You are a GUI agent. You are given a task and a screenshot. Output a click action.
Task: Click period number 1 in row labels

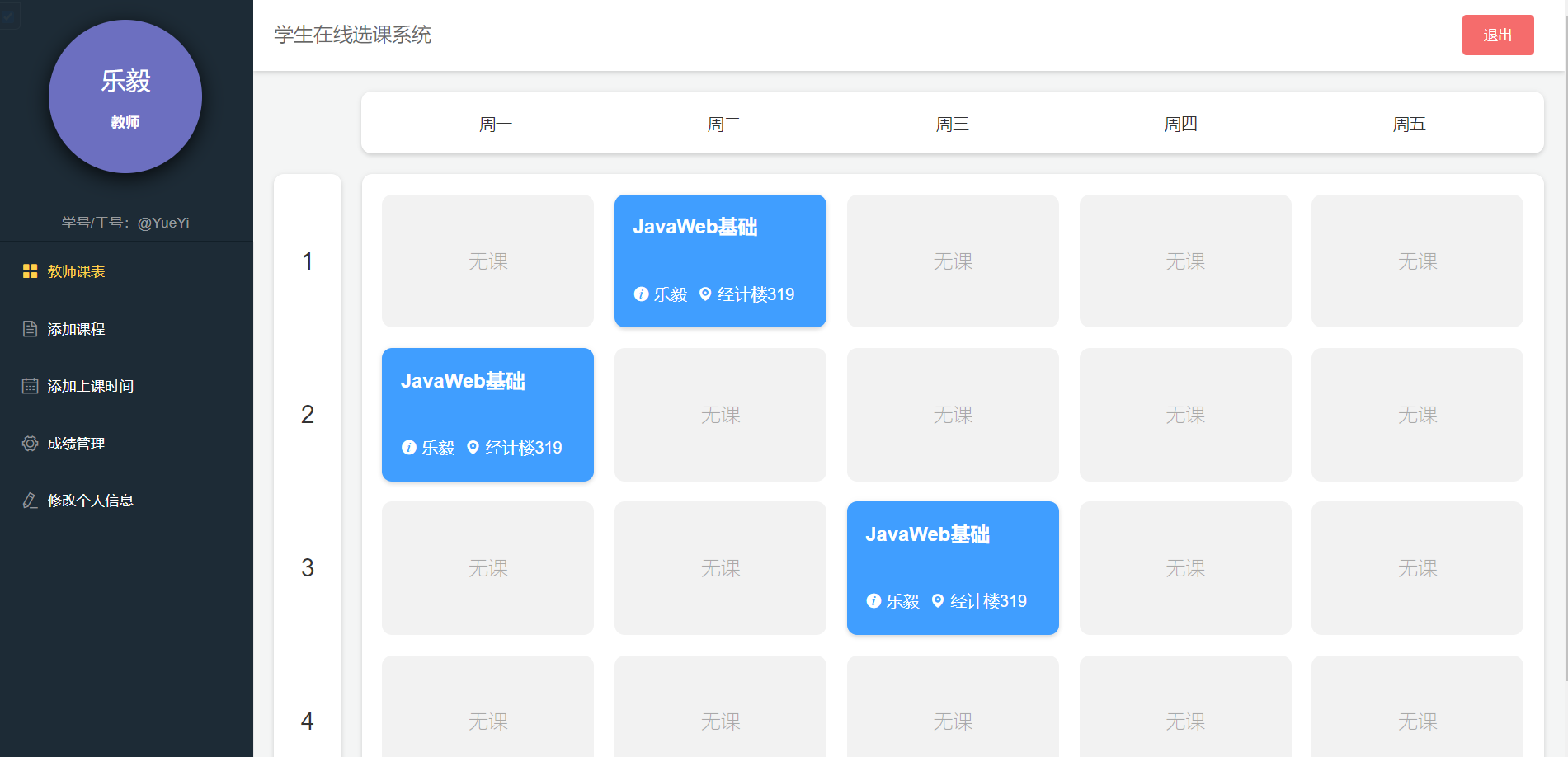click(308, 261)
